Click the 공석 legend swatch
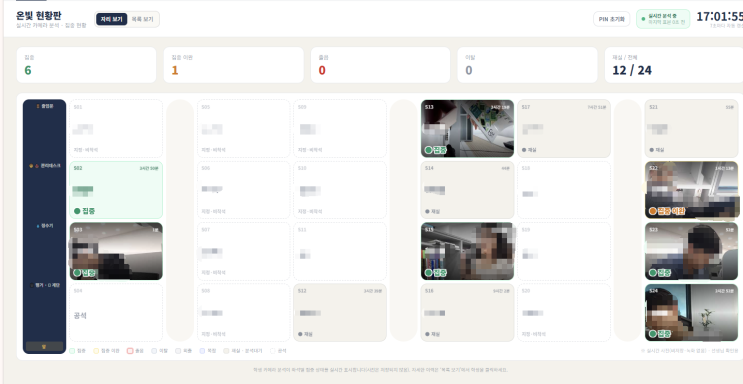Screen dimensions: 743x384 click(272, 351)
